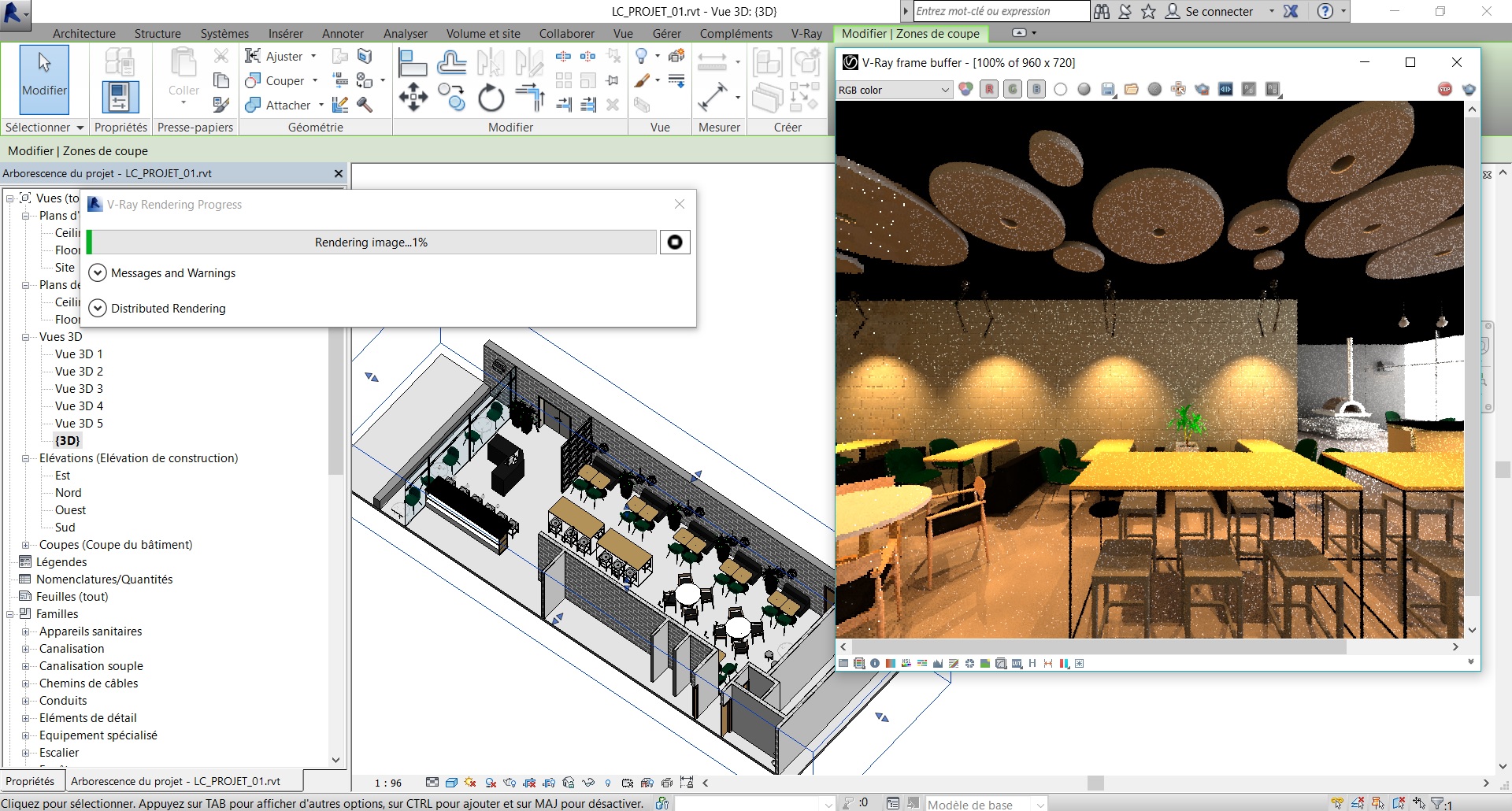Collapse the Distributed Rendering section
This screenshot has height=811, width=1512.
click(x=98, y=308)
